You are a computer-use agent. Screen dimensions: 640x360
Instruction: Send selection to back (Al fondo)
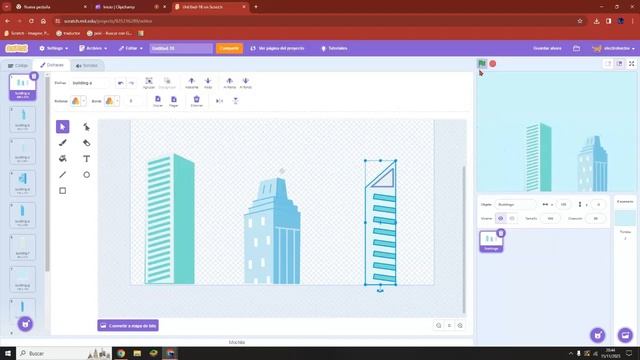(x=246, y=83)
